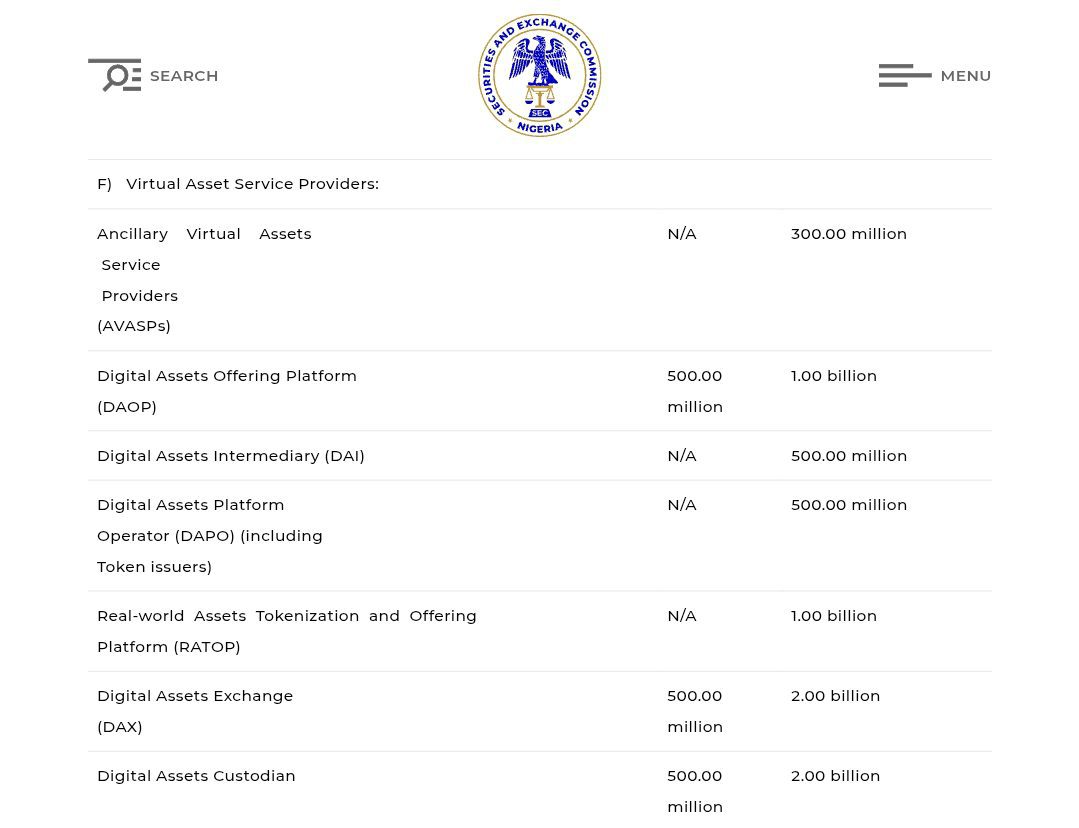
Task: Select '500.00 million' in DAPO row
Action: 848,505
